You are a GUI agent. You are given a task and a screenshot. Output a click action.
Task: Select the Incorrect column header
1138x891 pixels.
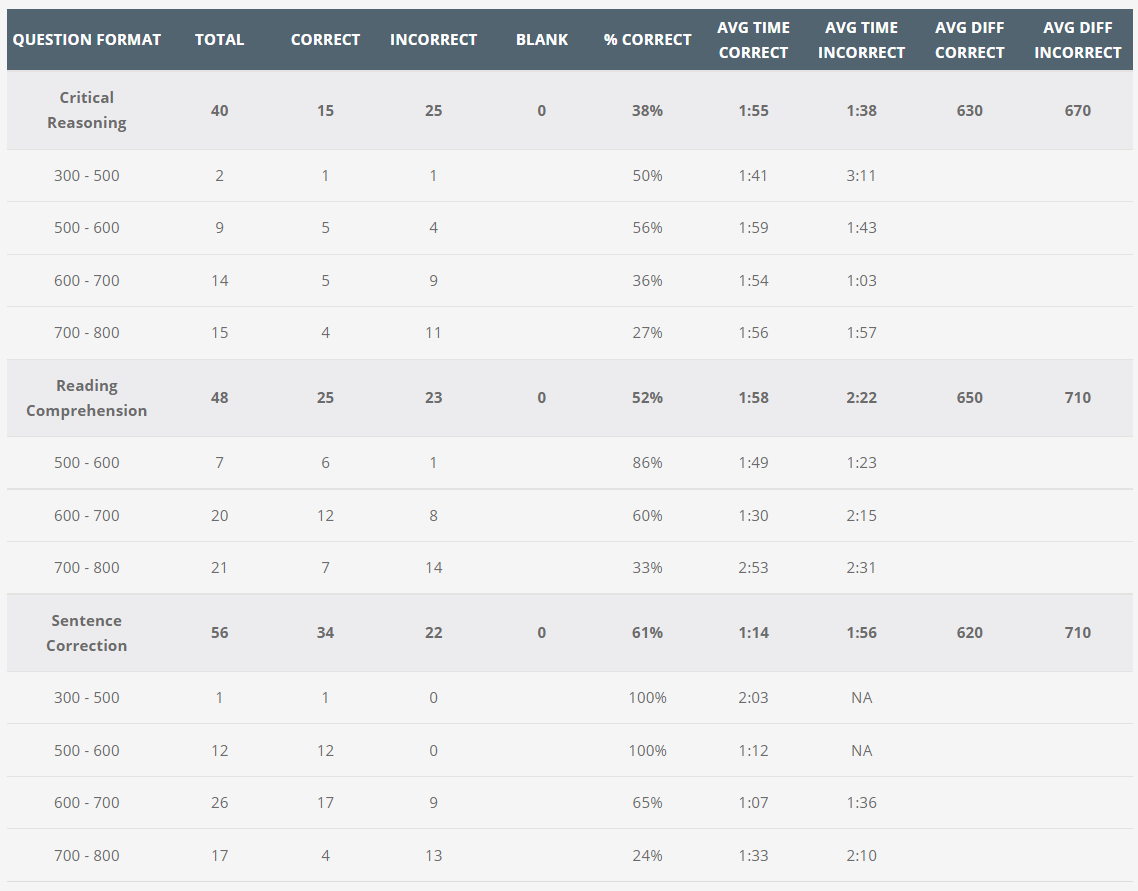pyautogui.click(x=433, y=40)
